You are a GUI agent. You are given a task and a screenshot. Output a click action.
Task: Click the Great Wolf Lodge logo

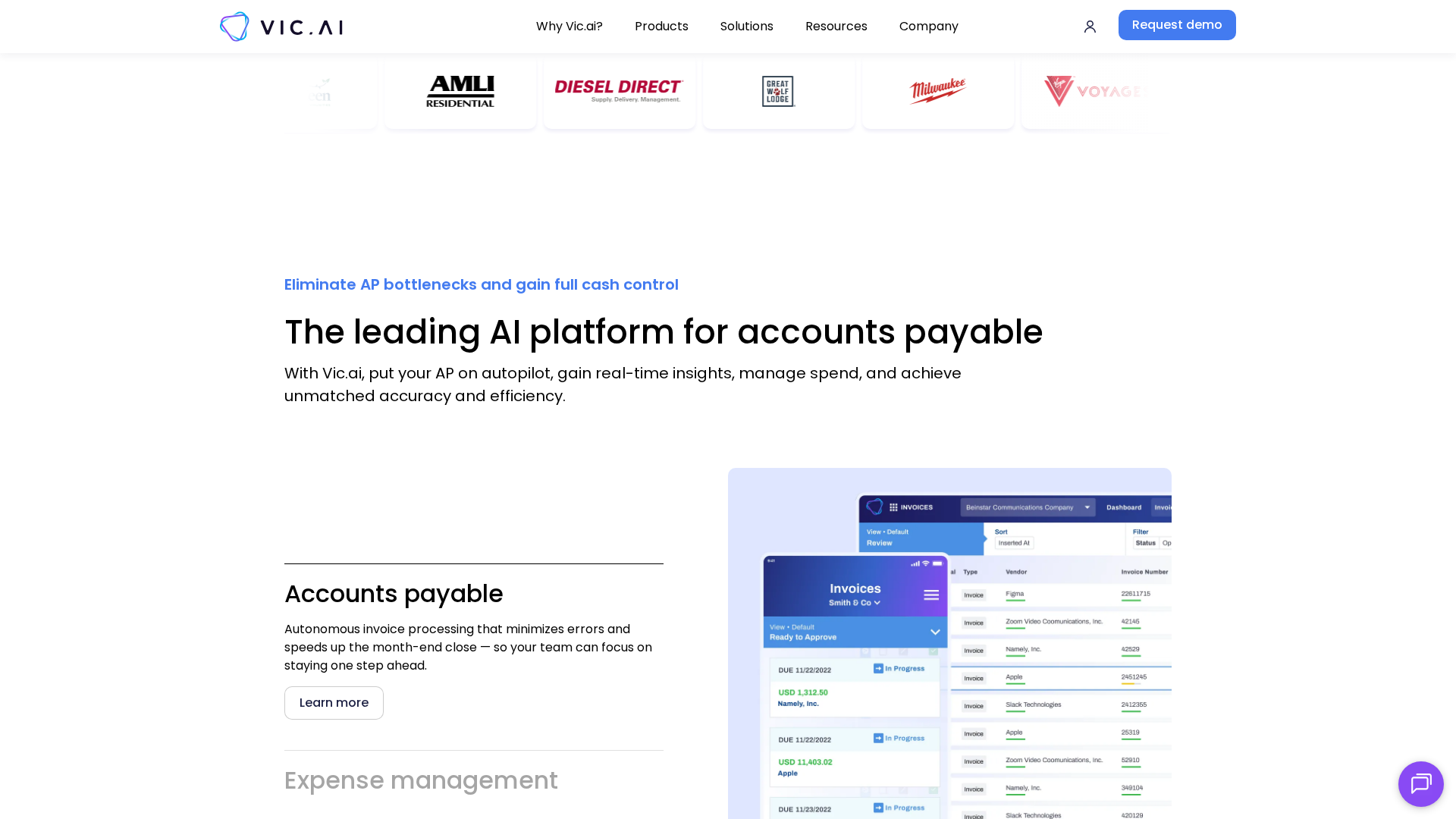779,92
